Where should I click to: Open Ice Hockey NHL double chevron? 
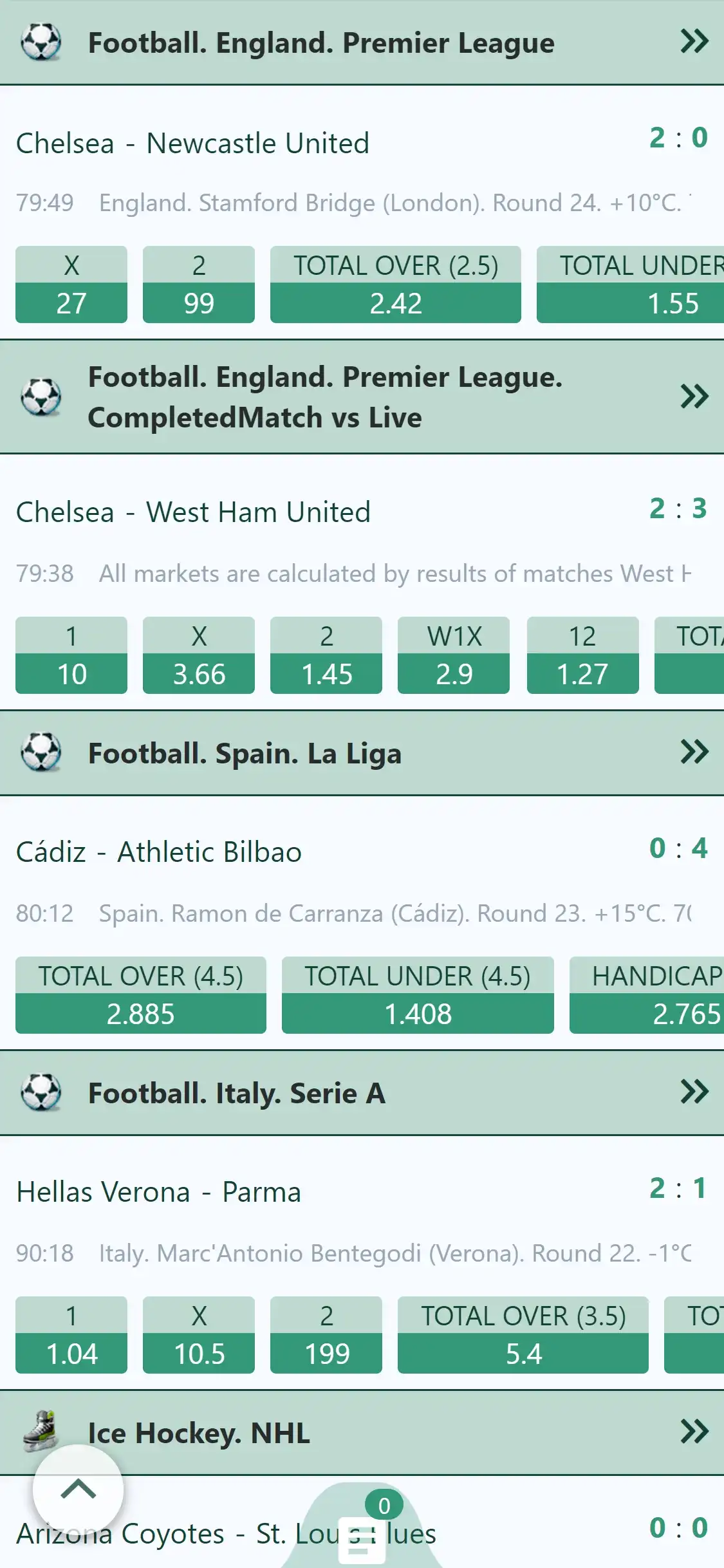click(x=694, y=1432)
